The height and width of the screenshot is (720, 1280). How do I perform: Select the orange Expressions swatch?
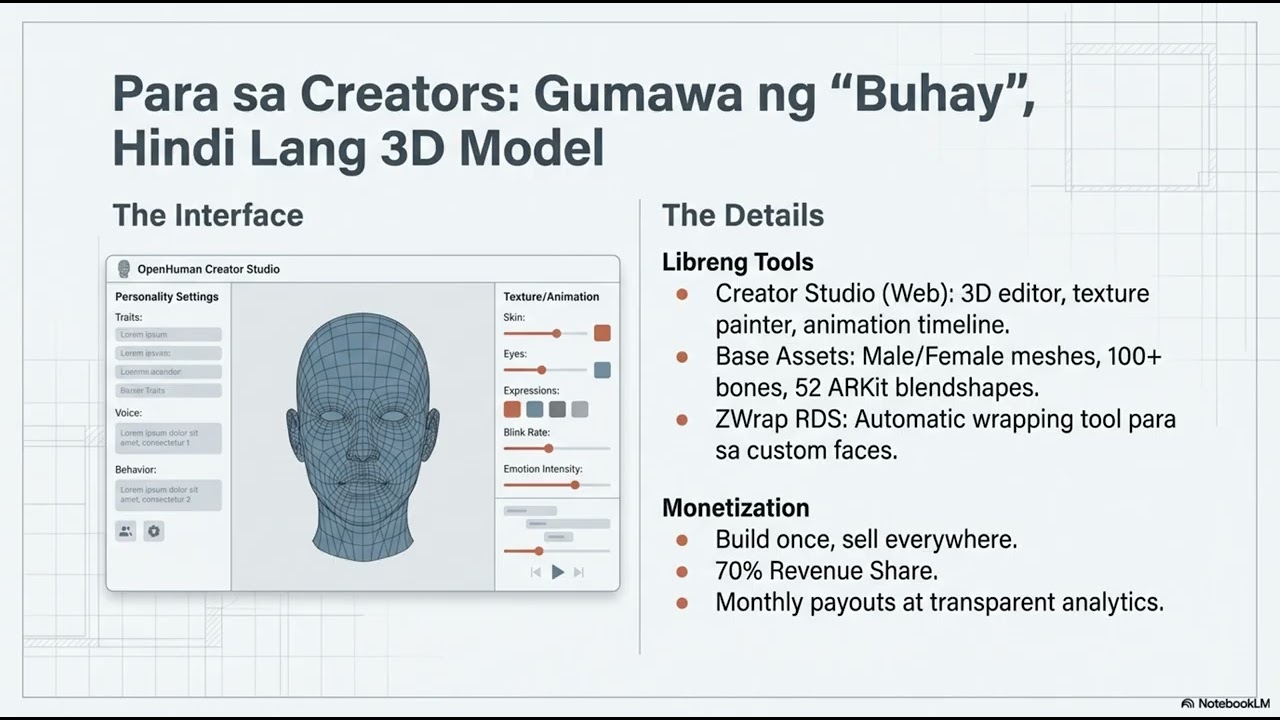(x=512, y=409)
